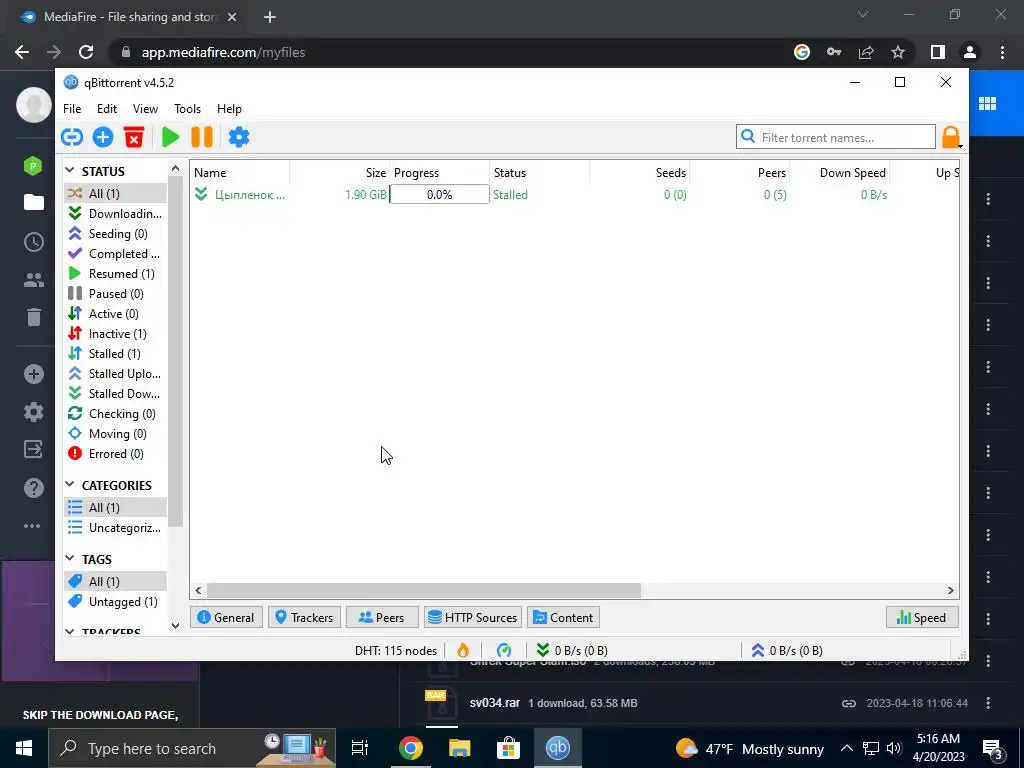Select the Downloading status filter

click(x=116, y=214)
